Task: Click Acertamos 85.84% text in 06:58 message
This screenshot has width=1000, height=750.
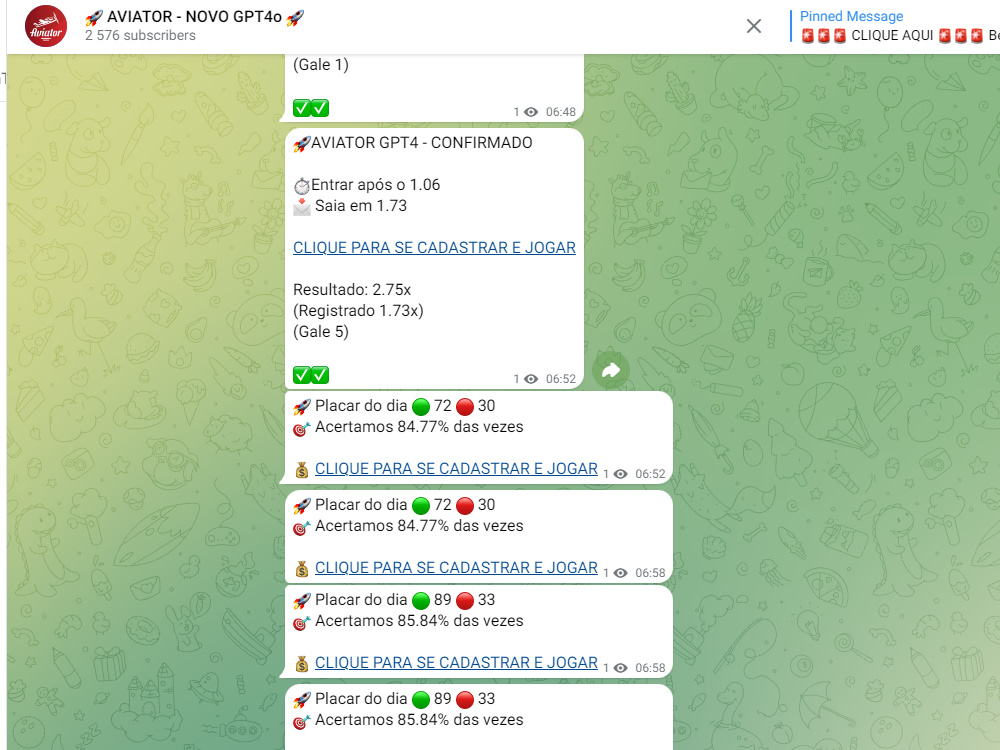Action: point(419,621)
